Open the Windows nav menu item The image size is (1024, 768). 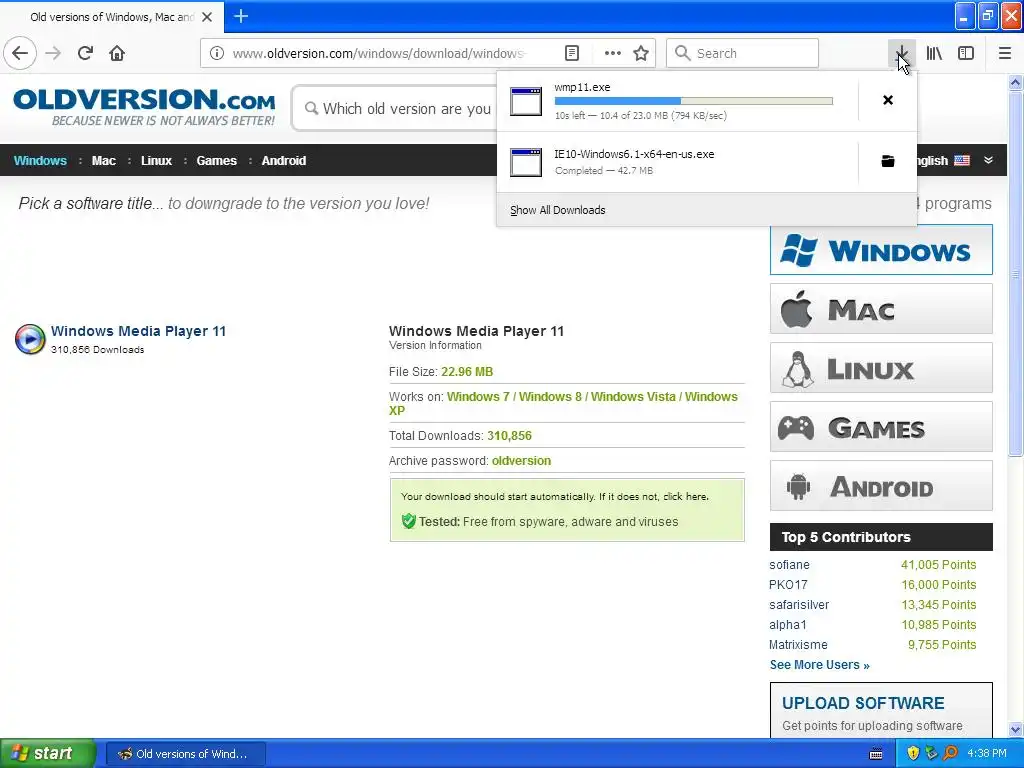coord(40,161)
